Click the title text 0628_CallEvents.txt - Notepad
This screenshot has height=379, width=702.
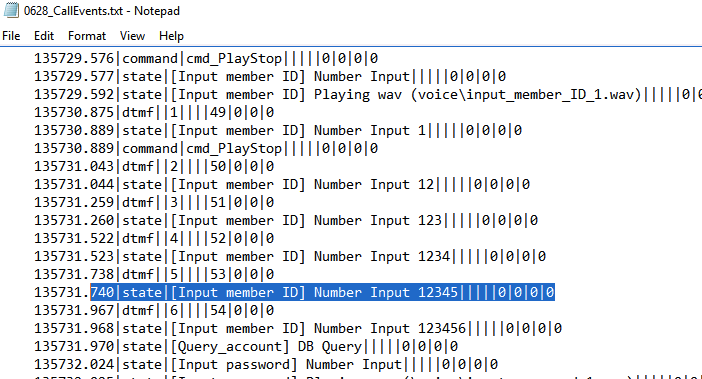pyautogui.click(x=102, y=11)
